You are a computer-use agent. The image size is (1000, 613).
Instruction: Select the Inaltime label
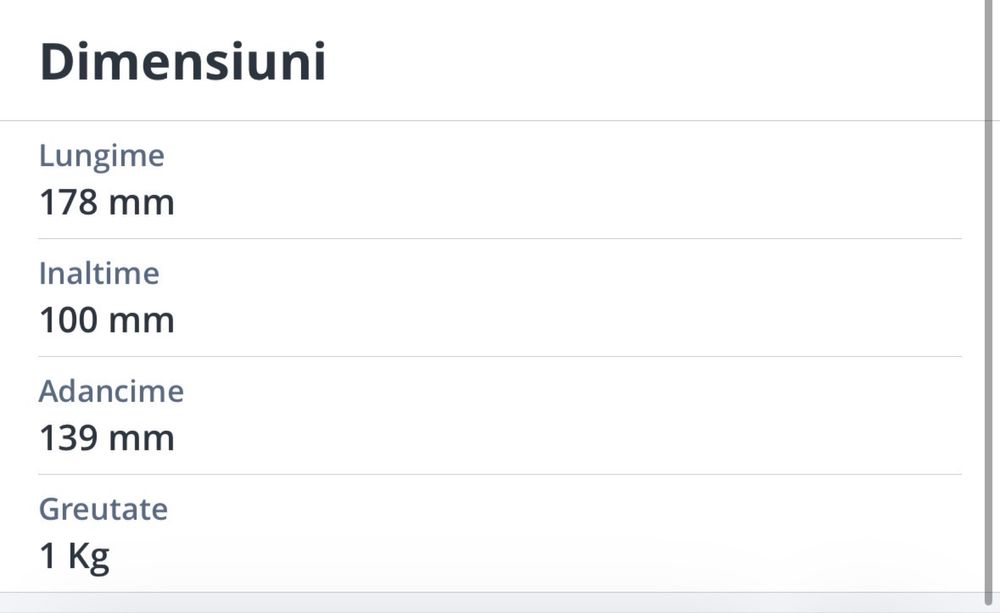(x=98, y=274)
